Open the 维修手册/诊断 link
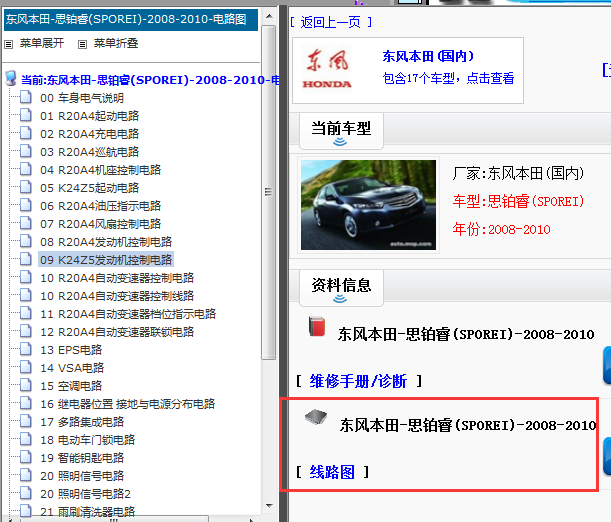This screenshot has width=611, height=522. (x=358, y=381)
